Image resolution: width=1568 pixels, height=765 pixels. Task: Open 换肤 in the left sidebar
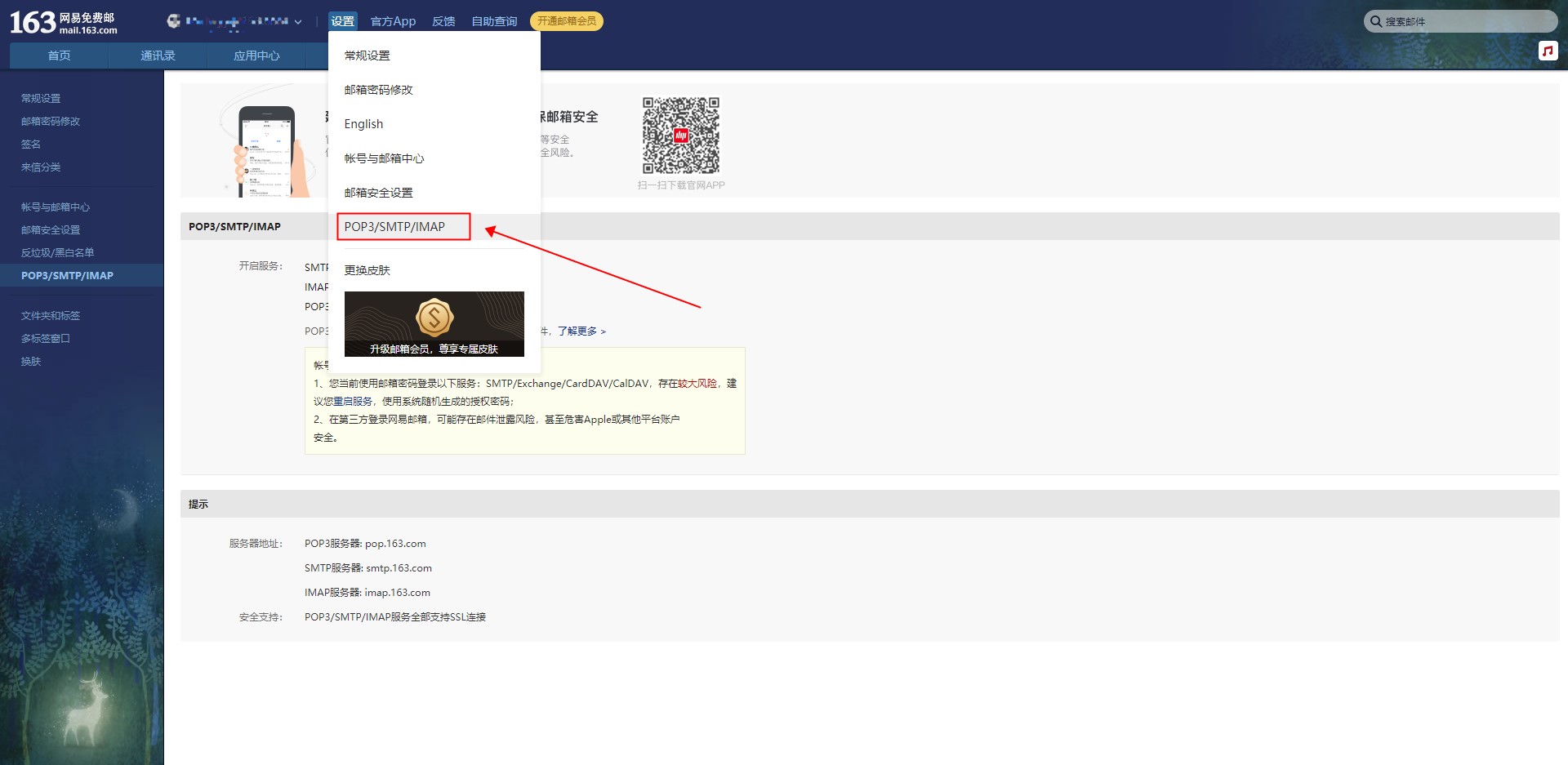click(31, 361)
